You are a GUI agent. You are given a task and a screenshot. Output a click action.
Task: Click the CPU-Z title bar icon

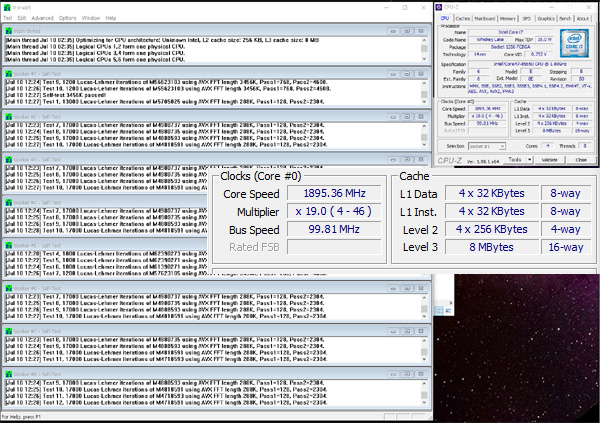[439, 7]
